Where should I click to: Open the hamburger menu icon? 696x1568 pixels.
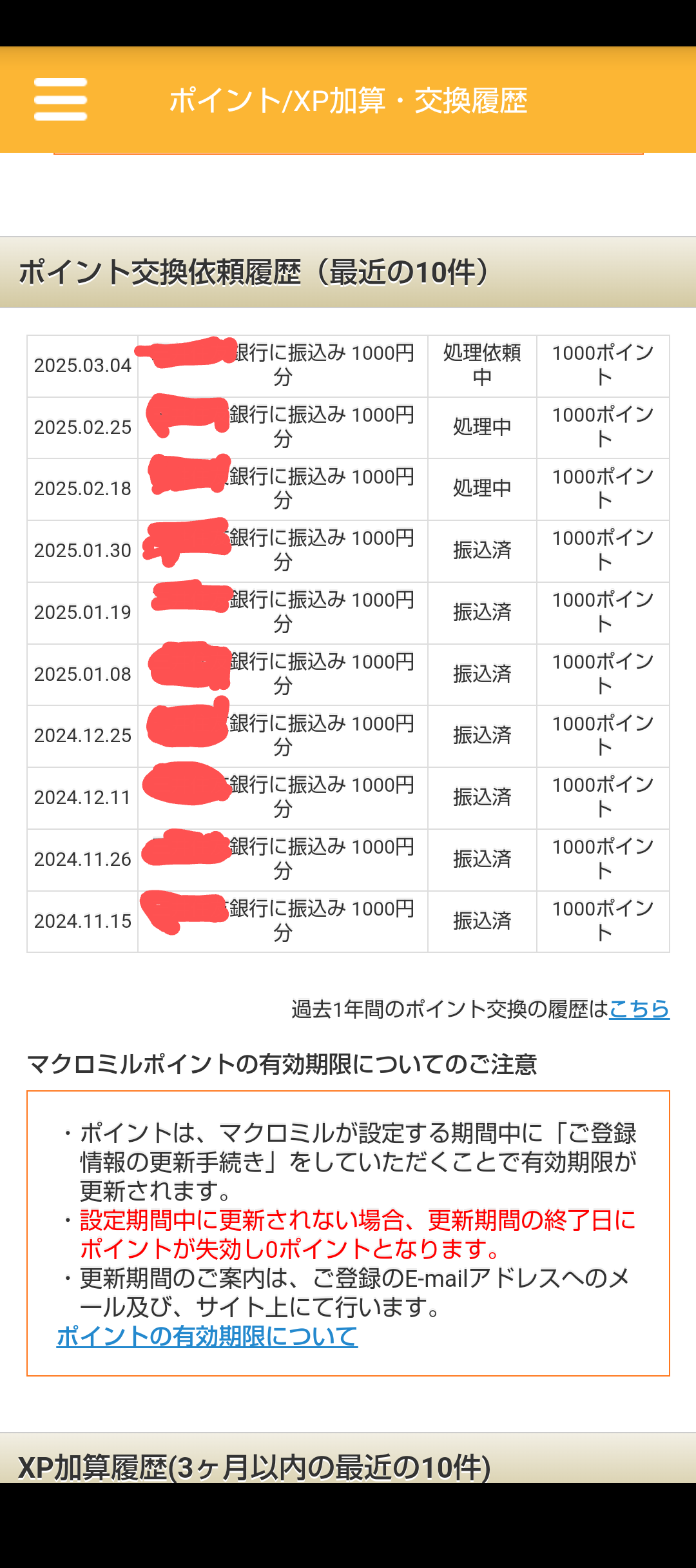[61, 99]
